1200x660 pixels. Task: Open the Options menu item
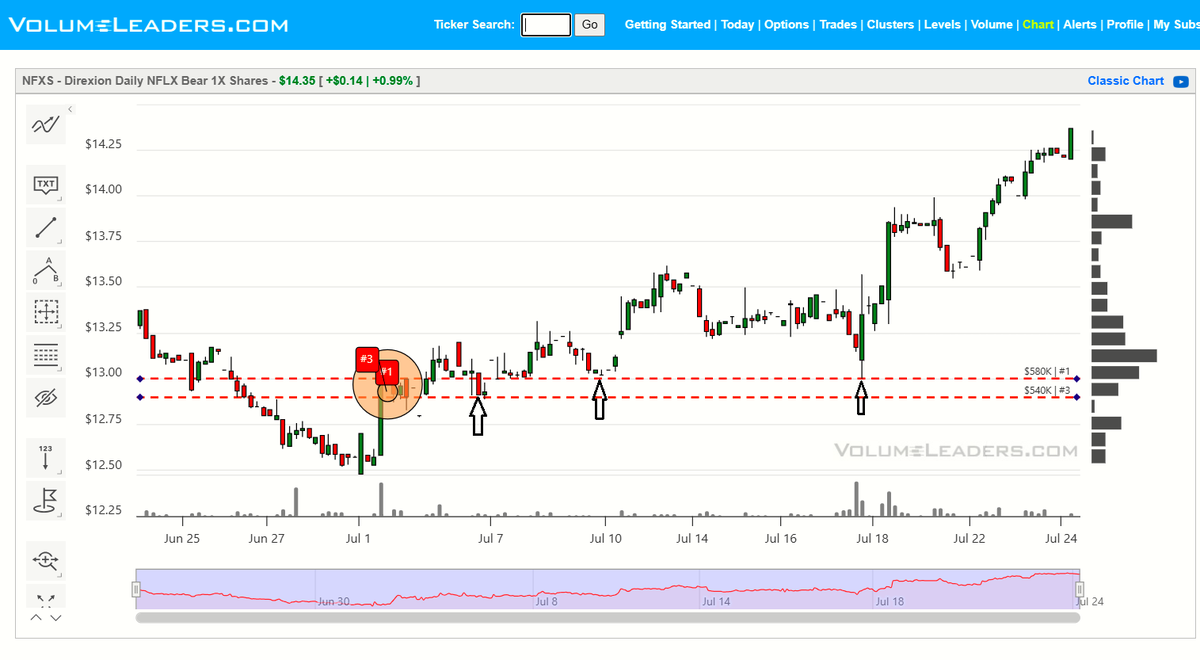click(x=787, y=24)
